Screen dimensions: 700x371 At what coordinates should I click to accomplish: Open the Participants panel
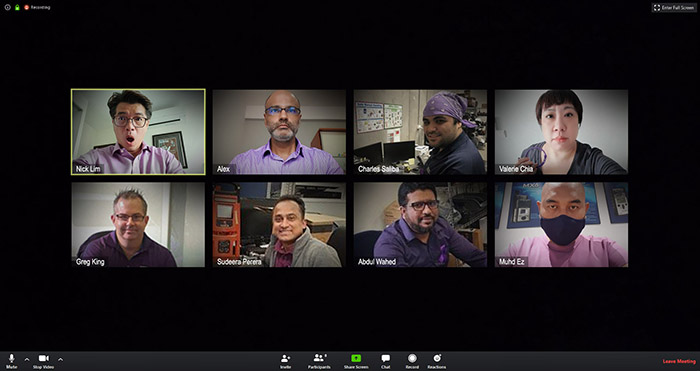click(319, 361)
